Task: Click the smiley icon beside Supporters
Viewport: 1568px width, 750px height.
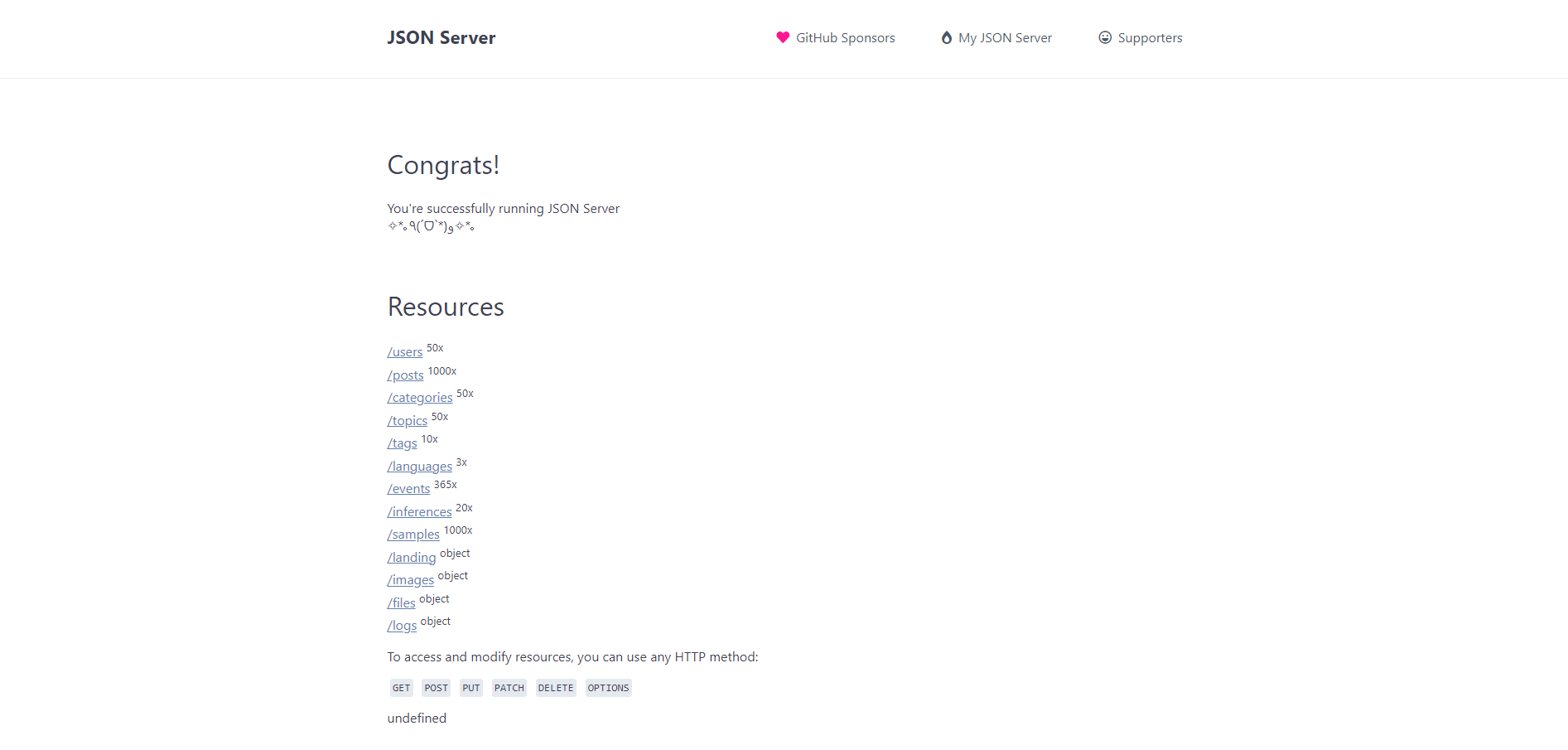Action: pyautogui.click(x=1105, y=37)
